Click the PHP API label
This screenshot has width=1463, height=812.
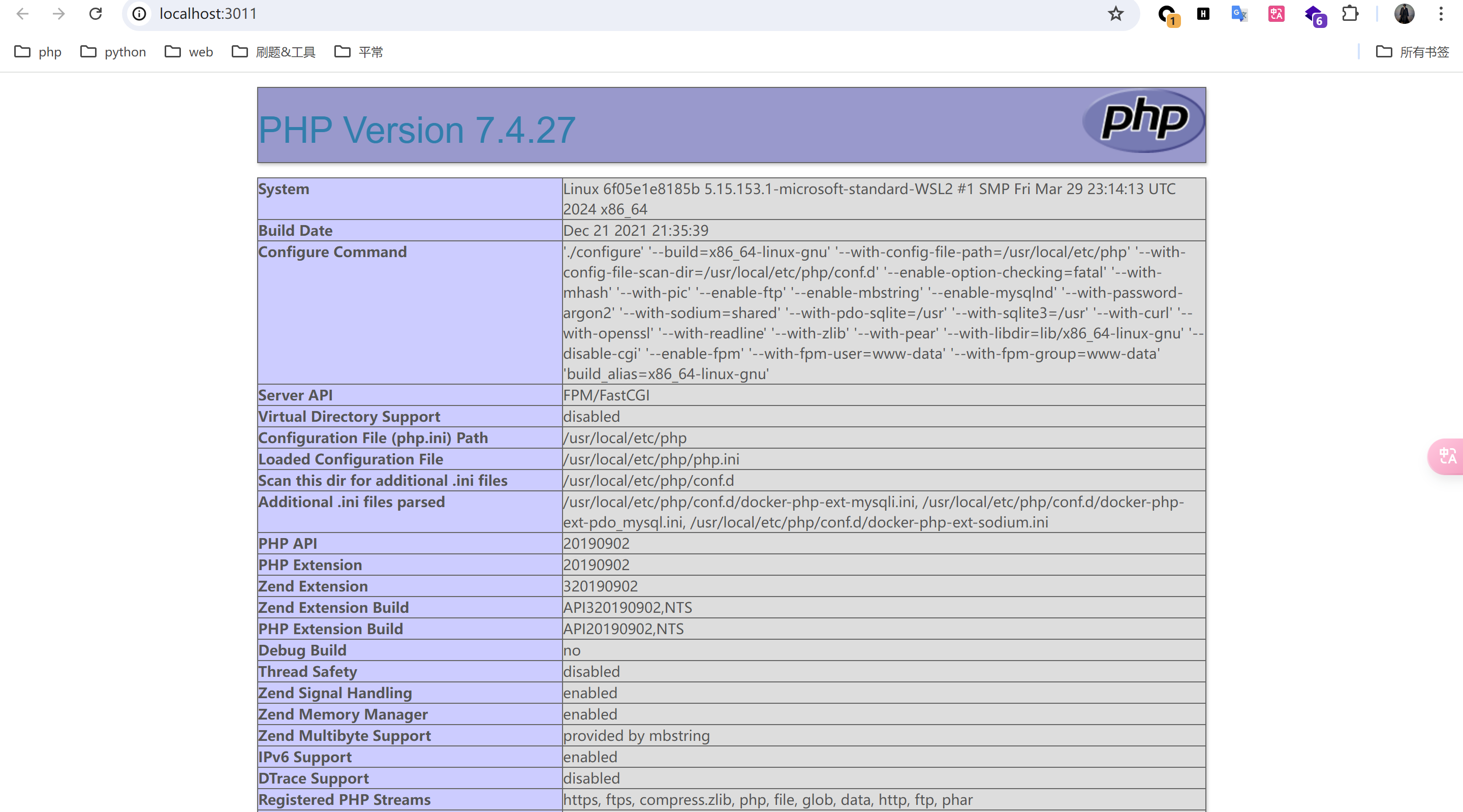(x=288, y=543)
